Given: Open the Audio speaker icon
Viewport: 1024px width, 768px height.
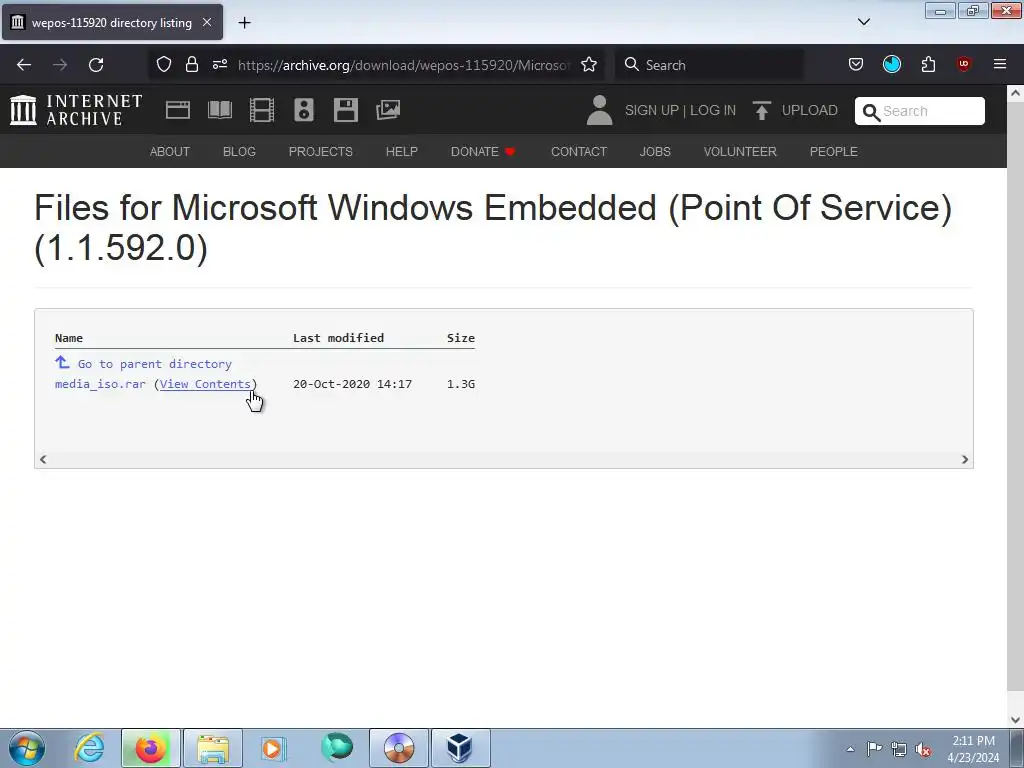Looking at the screenshot, I should point(304,110).
